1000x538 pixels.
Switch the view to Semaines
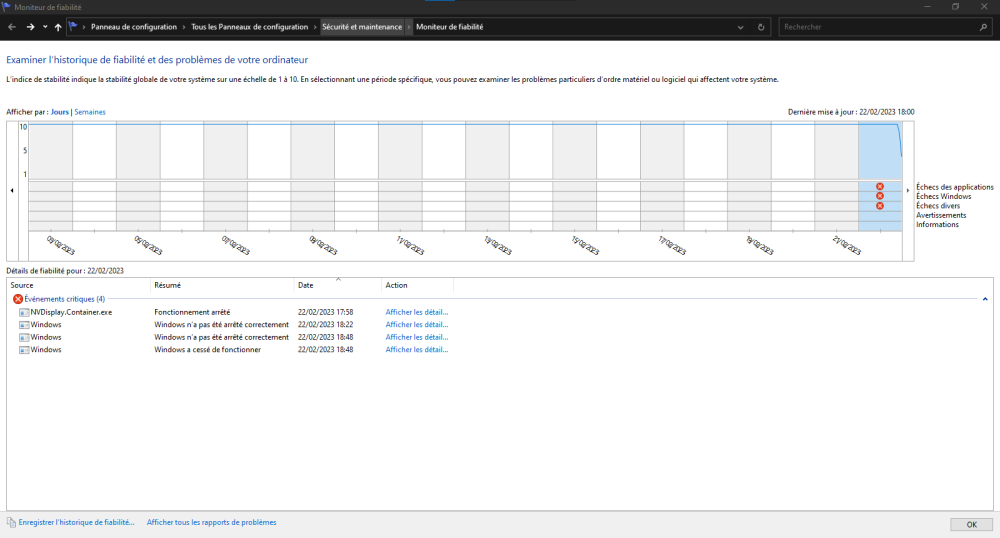[90, 112]
